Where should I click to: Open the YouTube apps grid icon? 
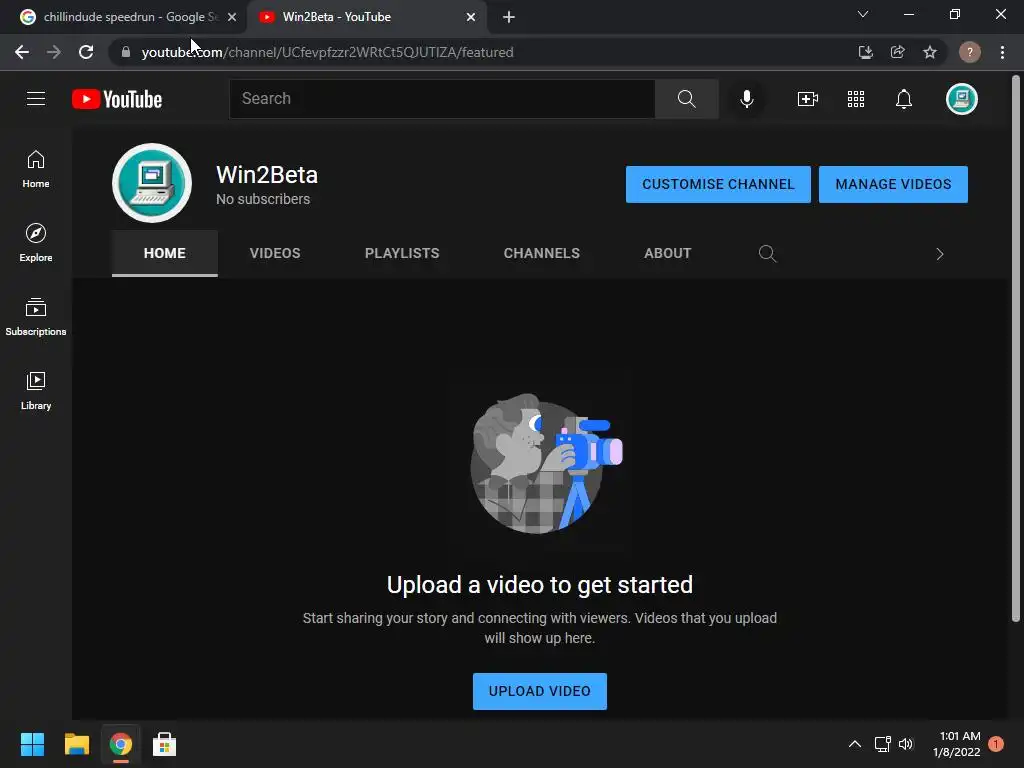tap(856, 99)
